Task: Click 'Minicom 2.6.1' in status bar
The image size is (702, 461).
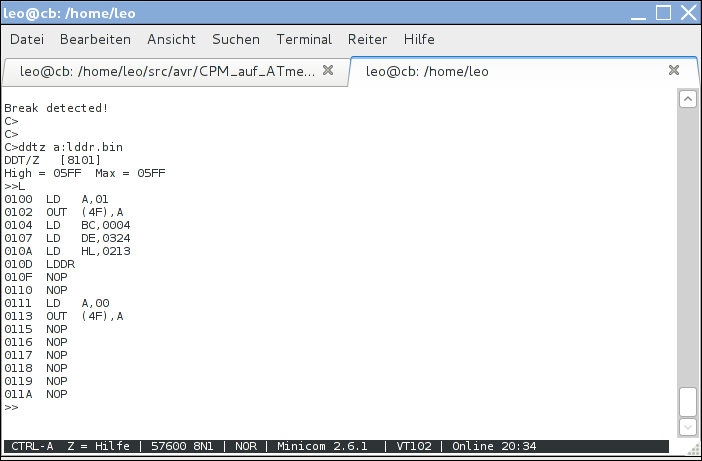Action: [x=322, y=446]
